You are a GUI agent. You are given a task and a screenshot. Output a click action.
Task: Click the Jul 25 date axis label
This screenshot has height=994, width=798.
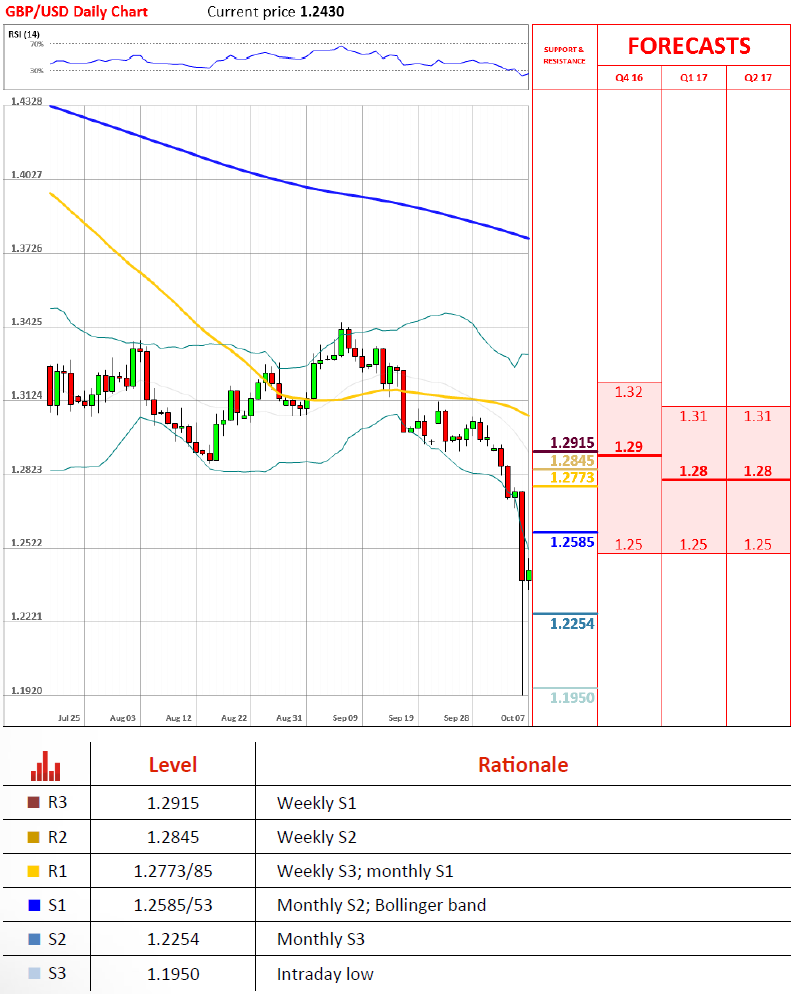click(69, 718)
